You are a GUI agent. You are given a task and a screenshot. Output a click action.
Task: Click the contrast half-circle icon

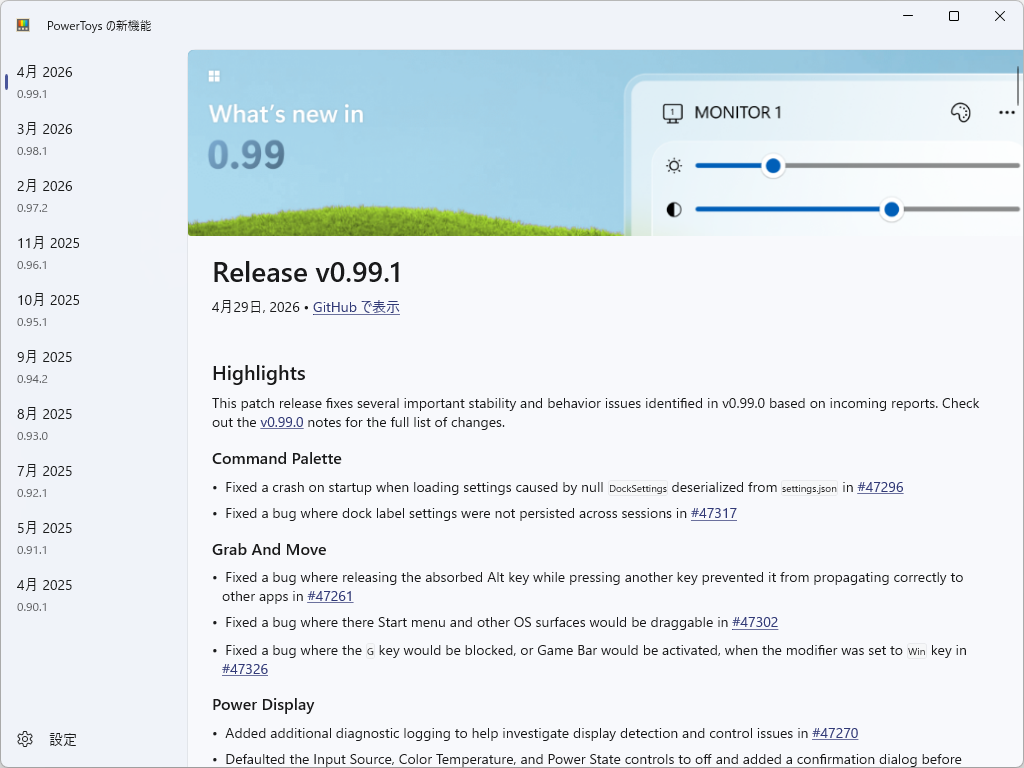click(674, 210)
